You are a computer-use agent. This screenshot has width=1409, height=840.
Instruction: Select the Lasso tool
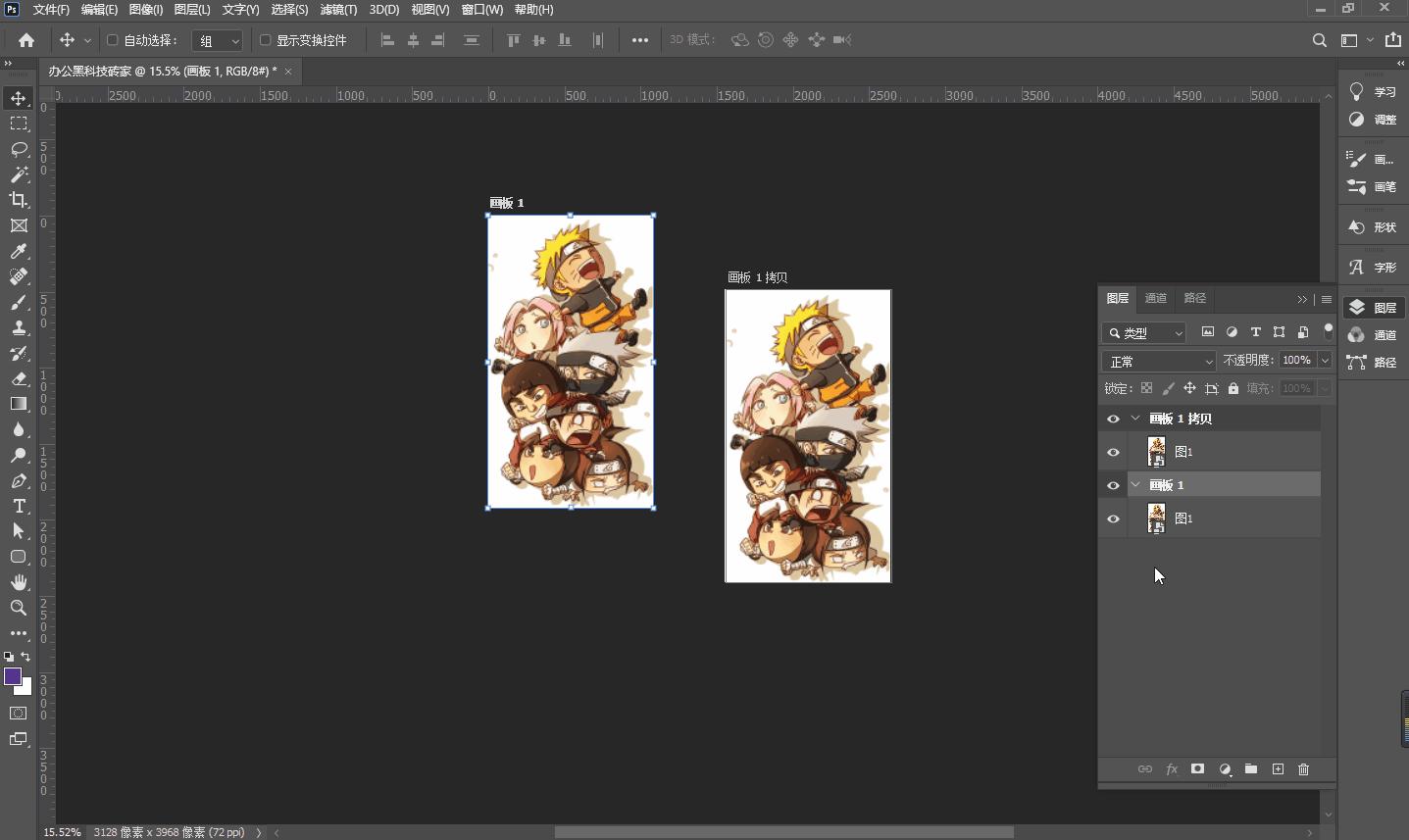tap(19, 149)
